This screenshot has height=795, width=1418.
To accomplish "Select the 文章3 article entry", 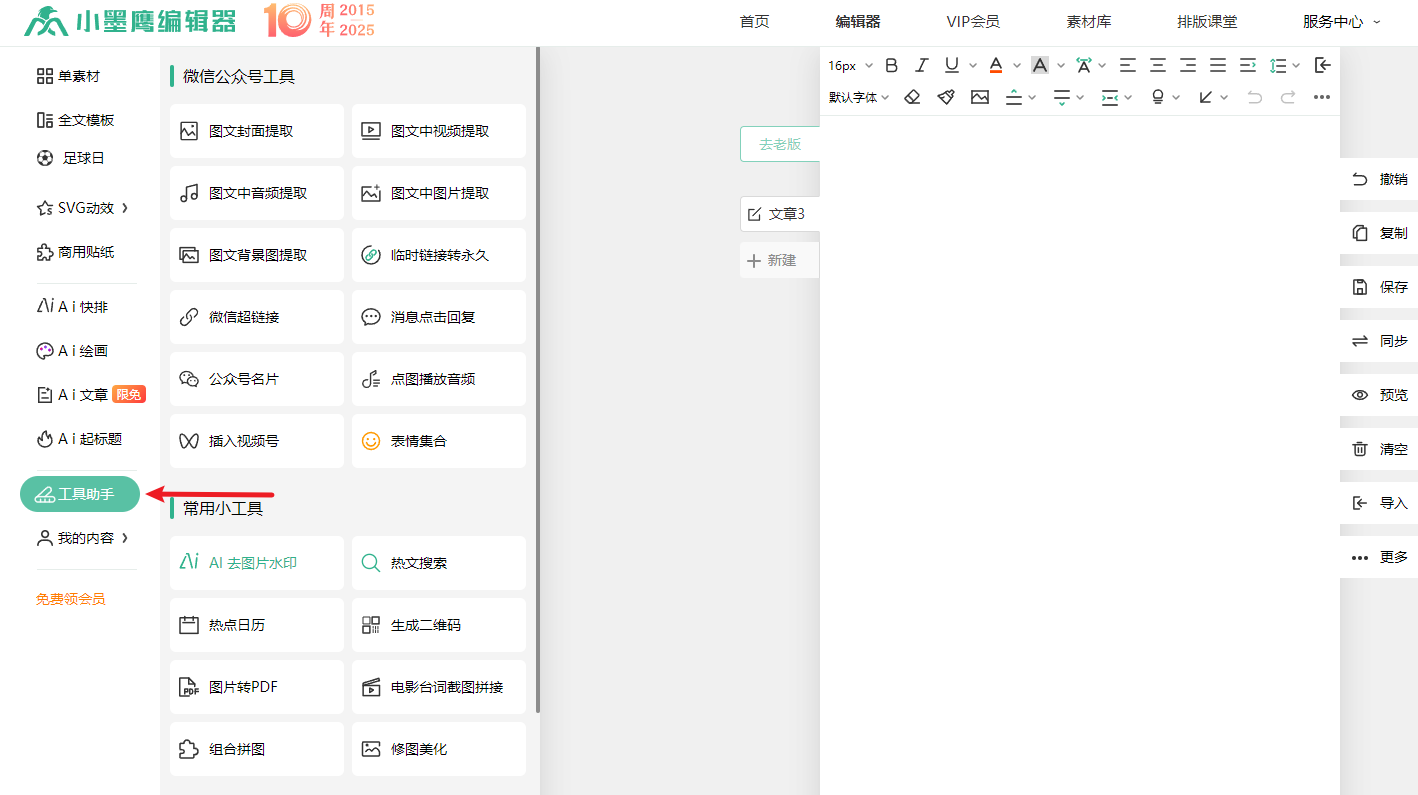I will [x=779, y=214].
